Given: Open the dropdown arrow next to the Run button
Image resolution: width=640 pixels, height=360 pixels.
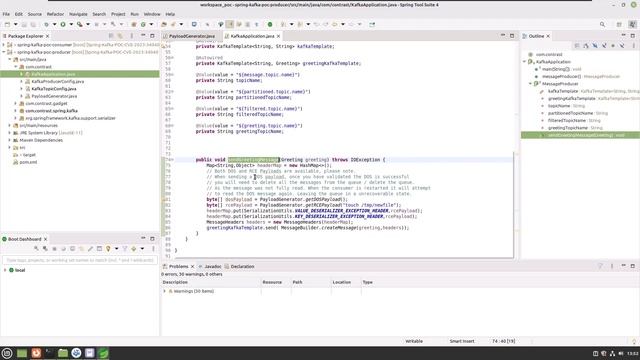Looking at the screenshot, I should click(71, 24).
